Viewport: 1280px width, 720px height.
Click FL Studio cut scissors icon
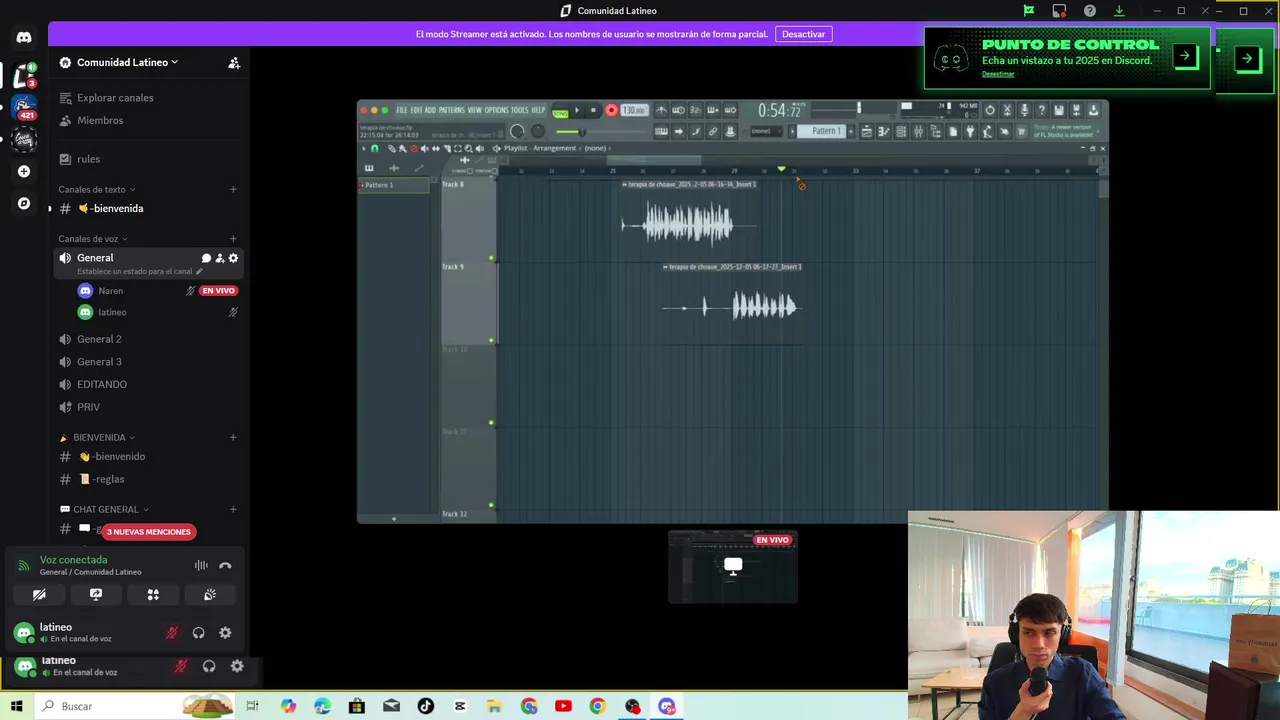pyautogui.click(x=1007, y=110)
